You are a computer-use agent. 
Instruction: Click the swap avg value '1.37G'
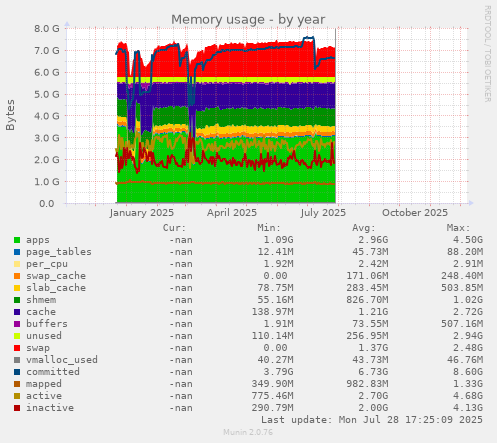373,348
